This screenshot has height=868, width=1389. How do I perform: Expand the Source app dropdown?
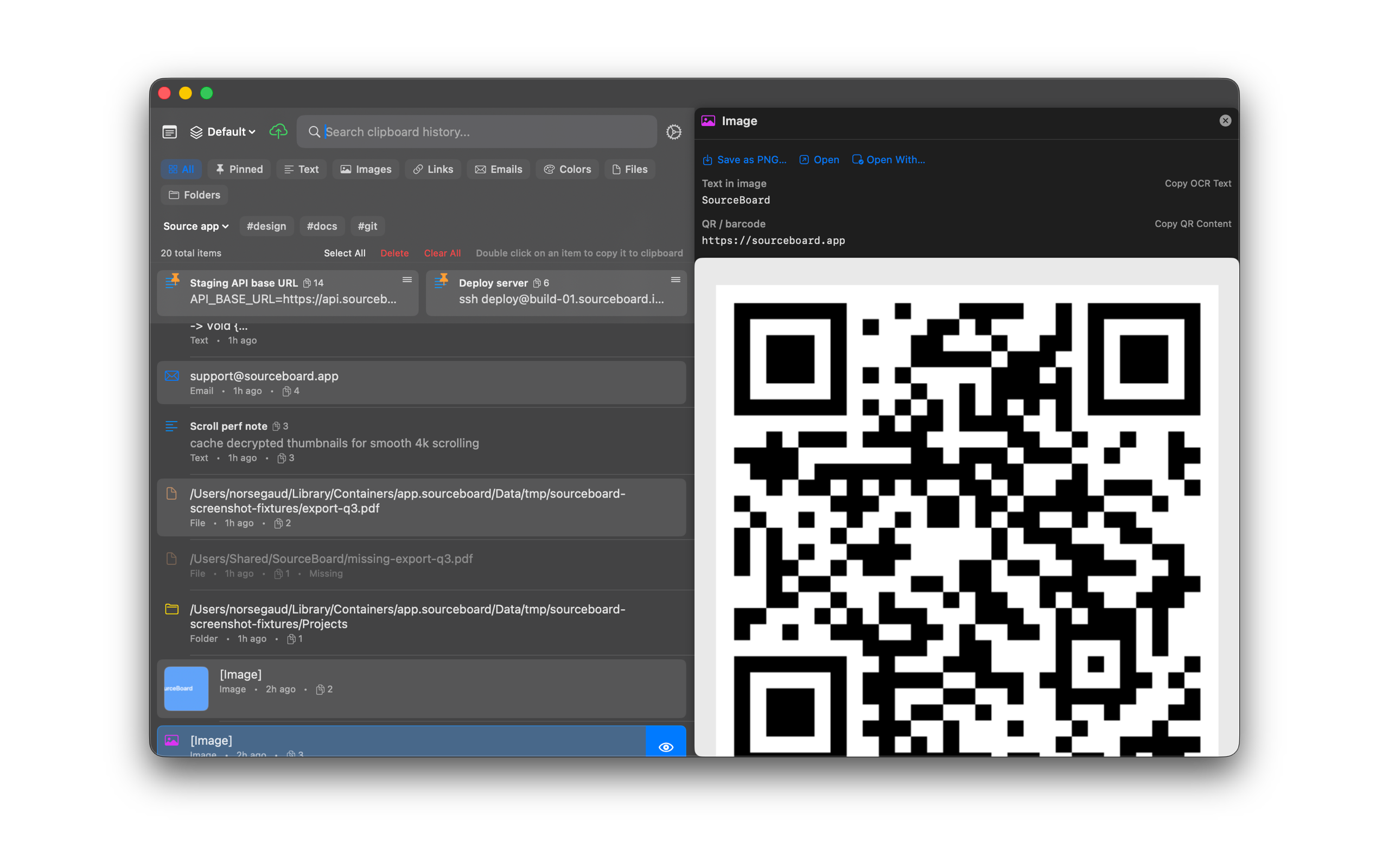pyautogui.click(x=196, y=226)
